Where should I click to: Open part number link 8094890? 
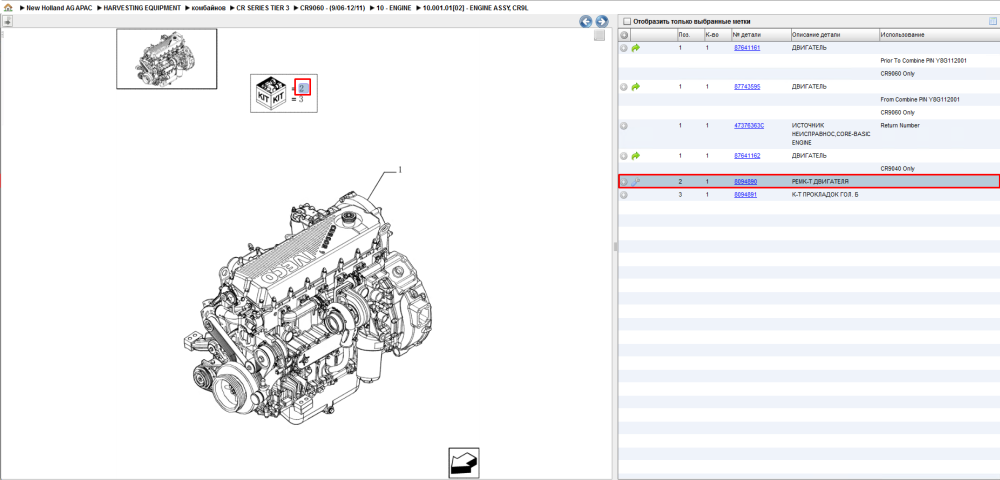[x=746, y=182]
